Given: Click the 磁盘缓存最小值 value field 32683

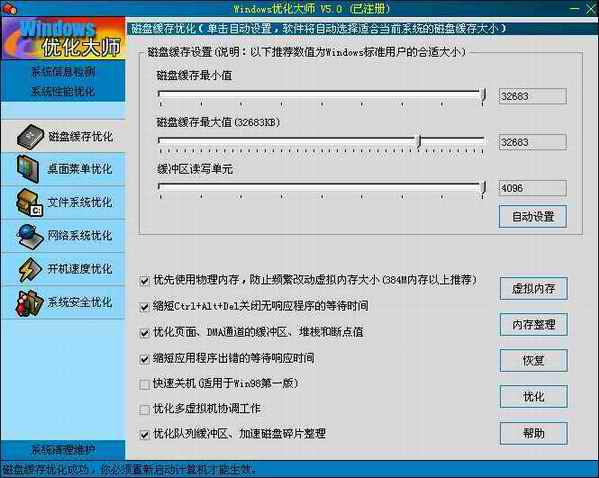Looking at the screenshot, I should click(533, 96).
